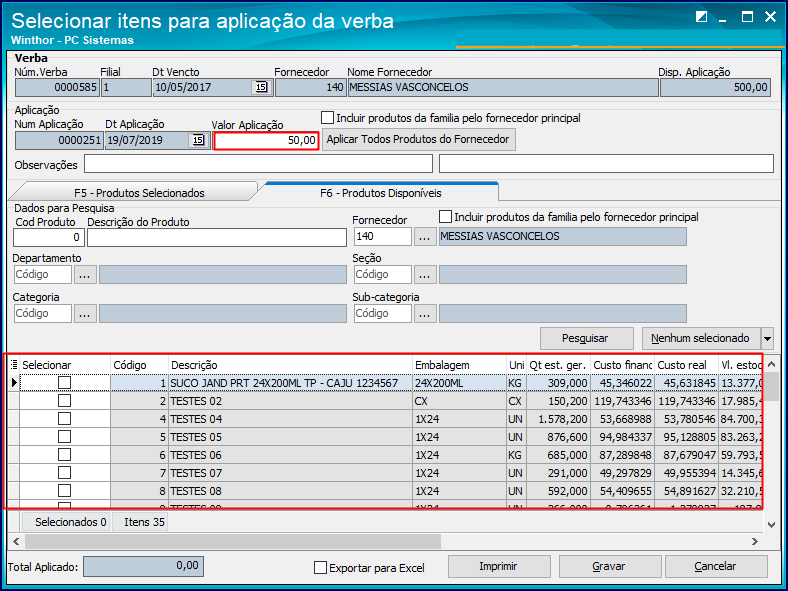This screenshot has width=788, height=591.
Task: Click the Selecionar column header
Action: point(65,365)
